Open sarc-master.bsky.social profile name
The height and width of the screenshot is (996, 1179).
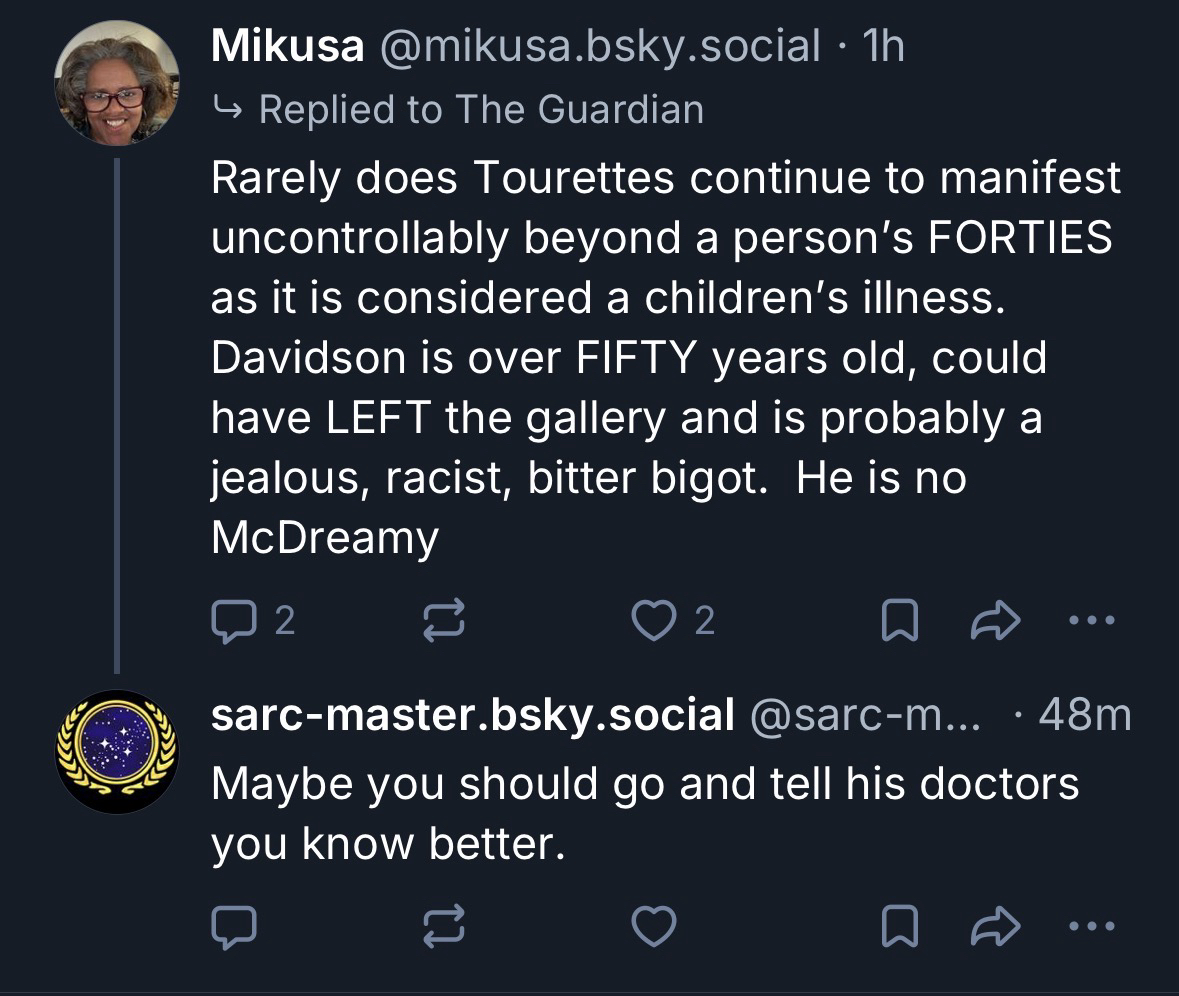tap(472, 717)
